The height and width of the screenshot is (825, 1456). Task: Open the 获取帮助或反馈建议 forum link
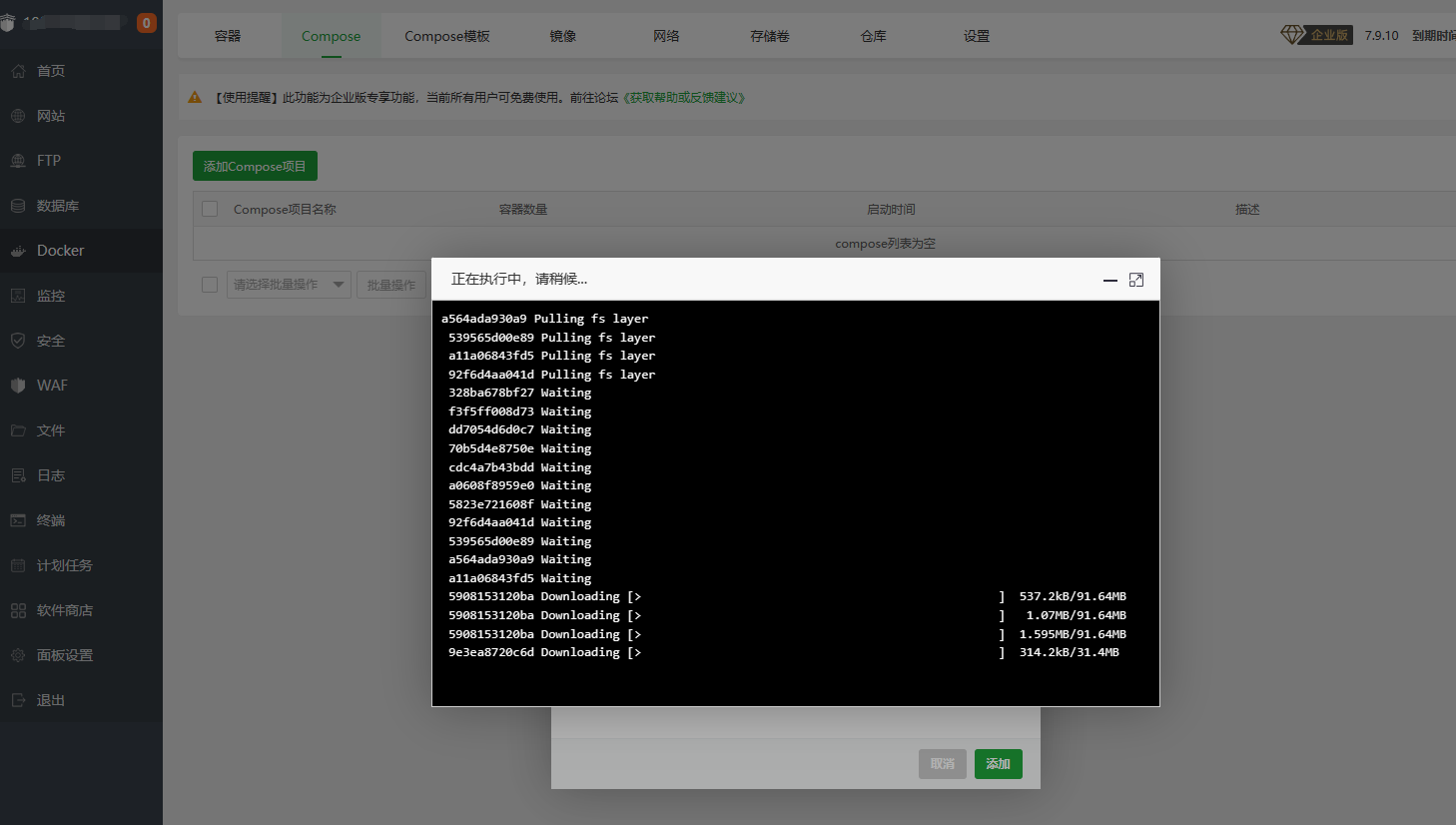pyautogui.click(x=684, y=98)
